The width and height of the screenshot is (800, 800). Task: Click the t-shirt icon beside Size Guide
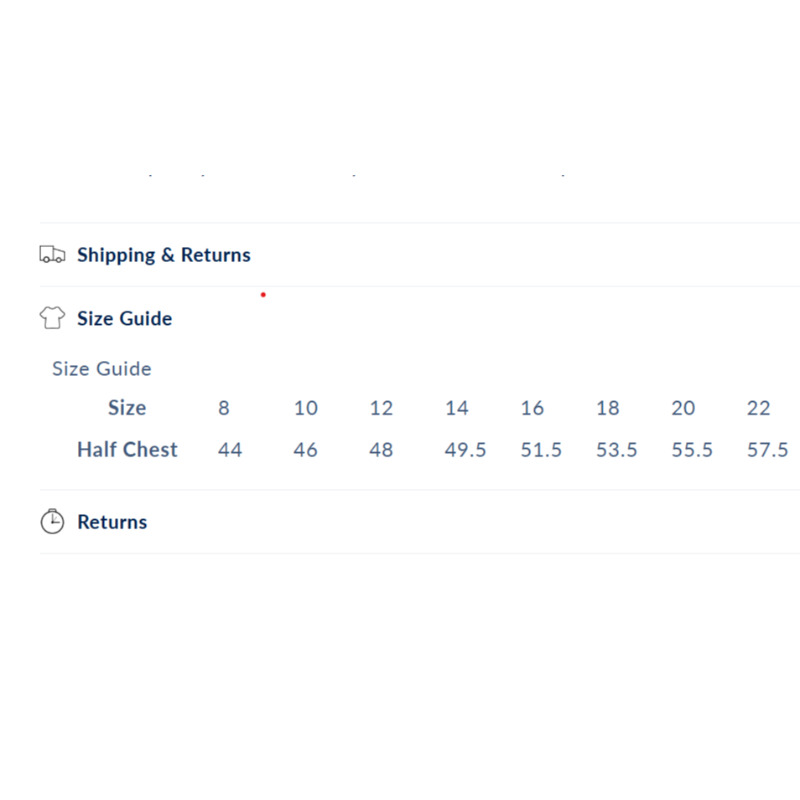click(x=52, y=319)
